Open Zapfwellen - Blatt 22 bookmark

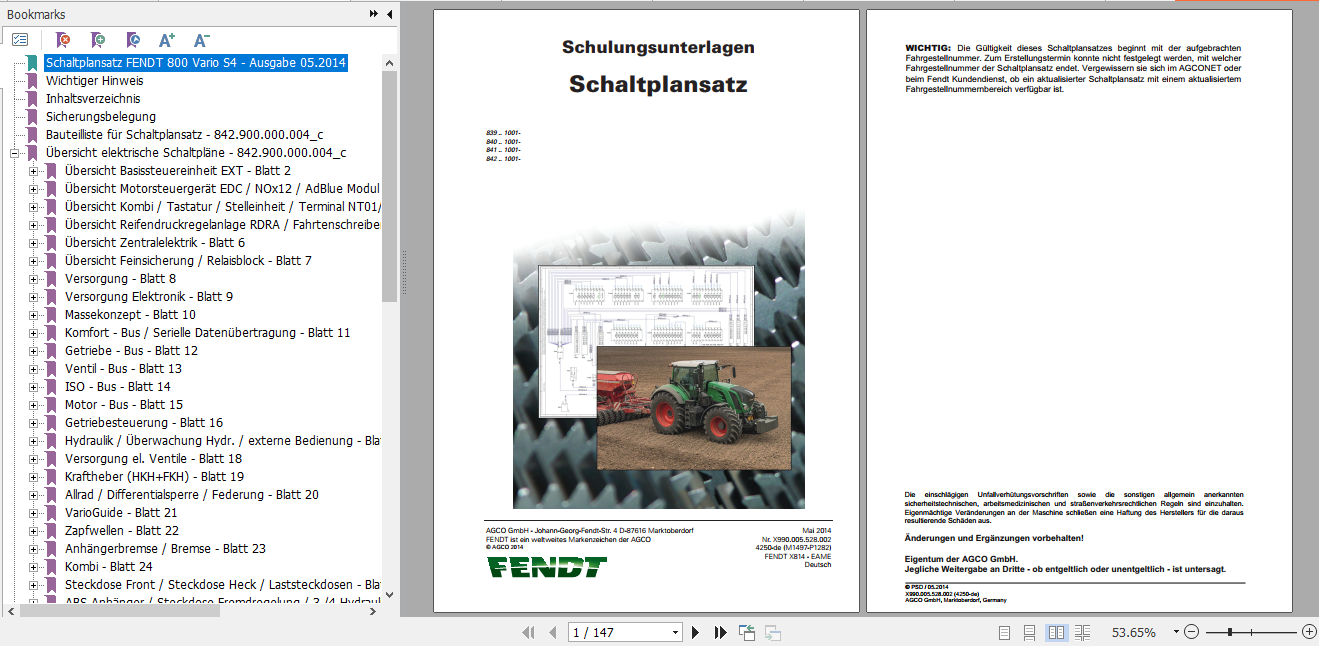122,531
